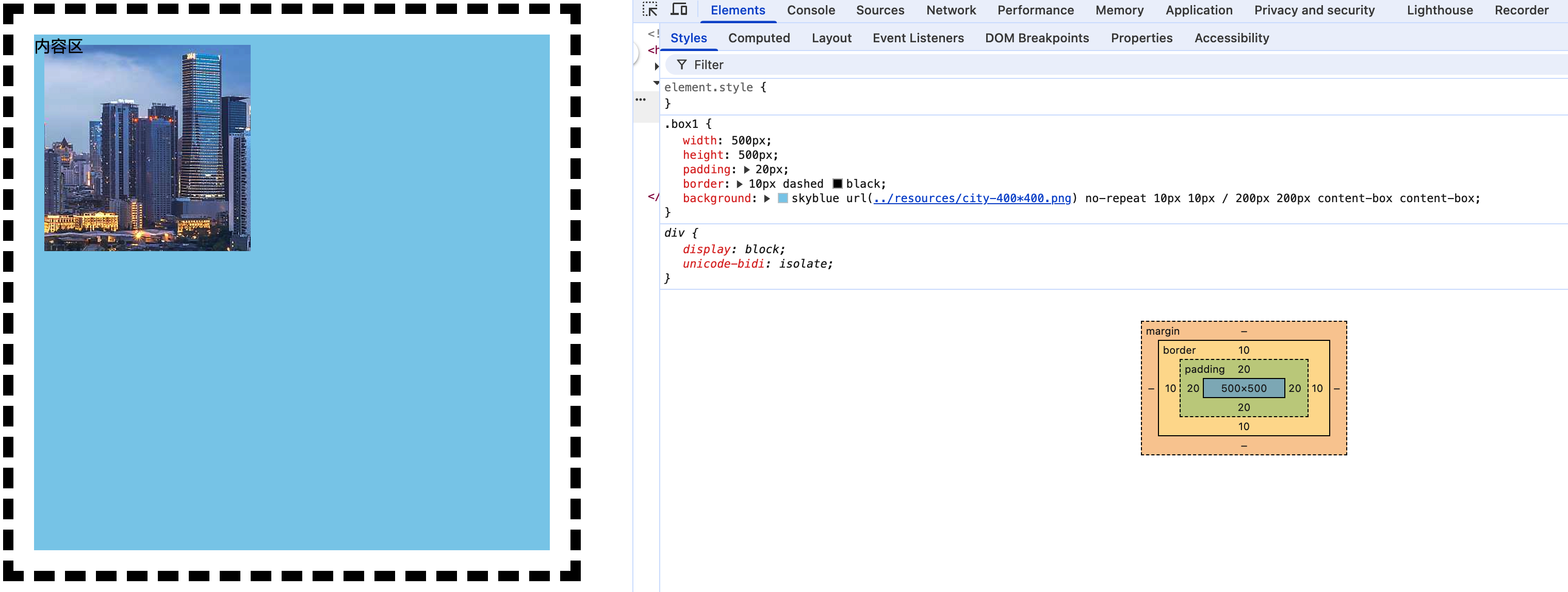Screen dimensions: 1568x592
Task: Expand the padding shorthand triangle
Action: coord(746,170)
